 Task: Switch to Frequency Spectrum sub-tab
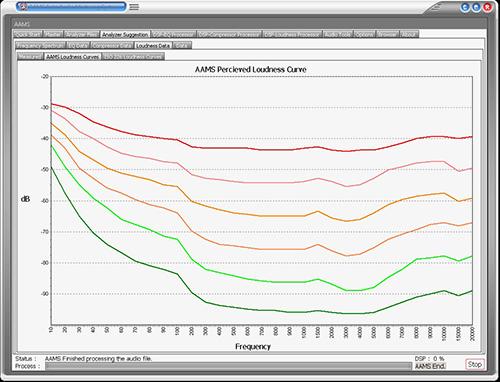pos(40,45)
